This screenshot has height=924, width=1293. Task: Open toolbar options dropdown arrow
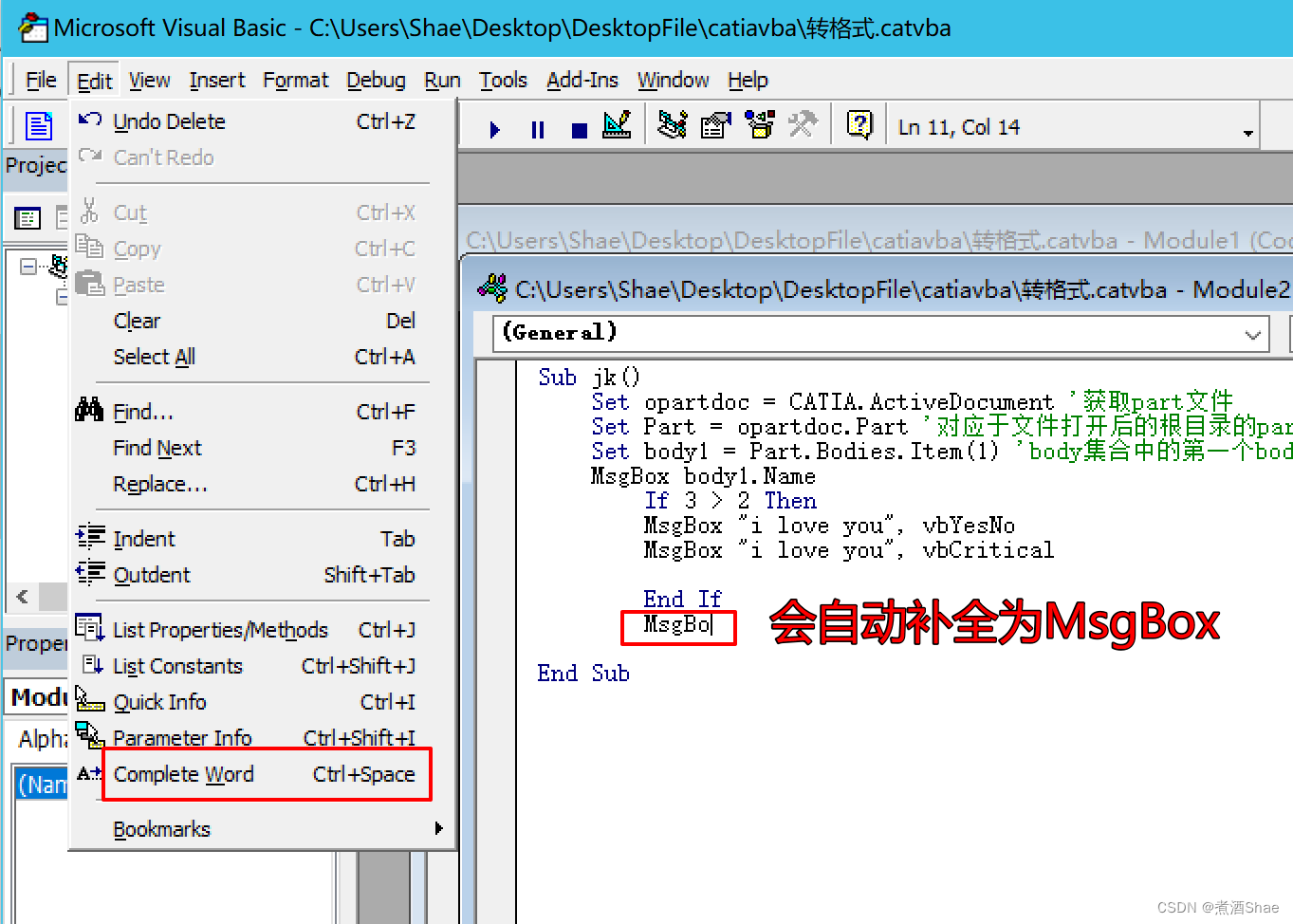[x=1248, y=134]
